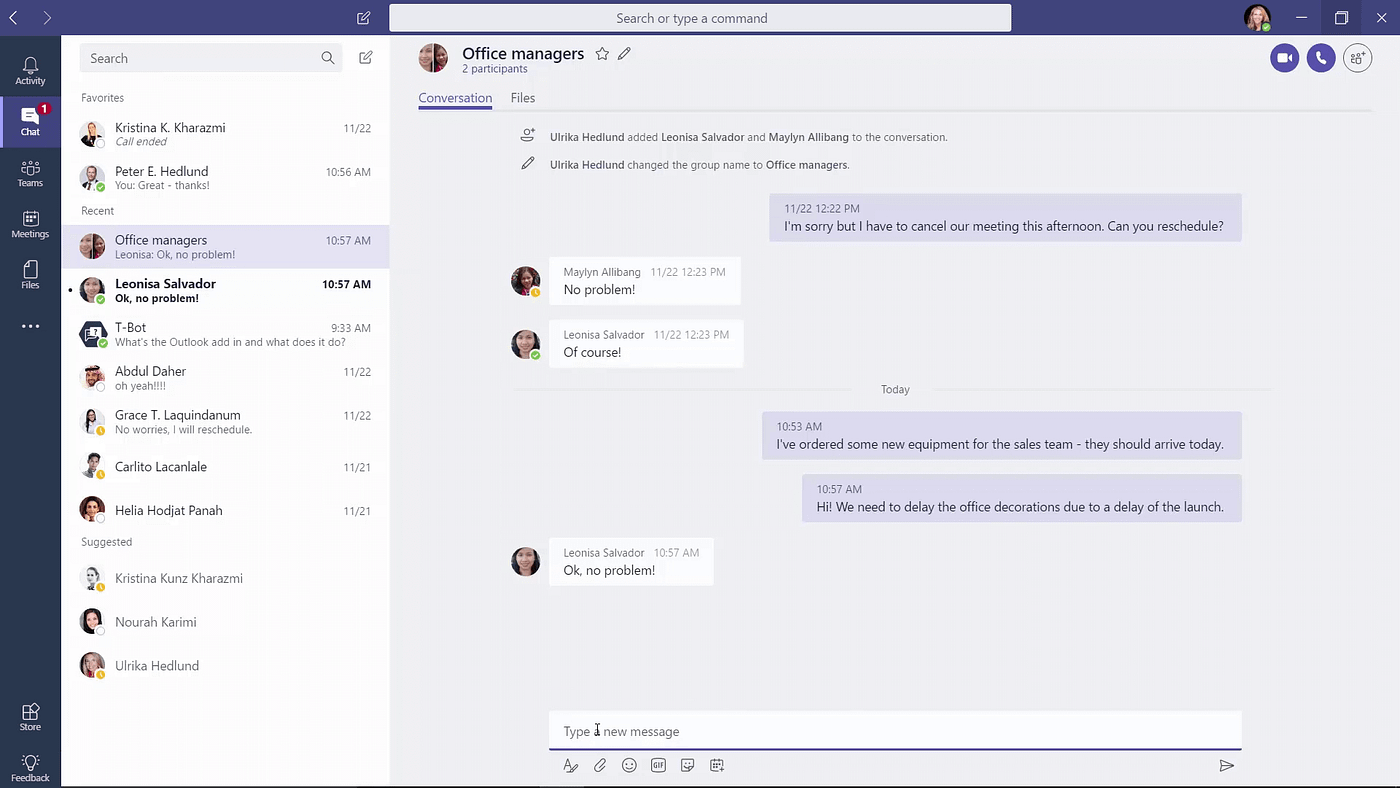Open the emoji picker

click(x=628, y=765)
